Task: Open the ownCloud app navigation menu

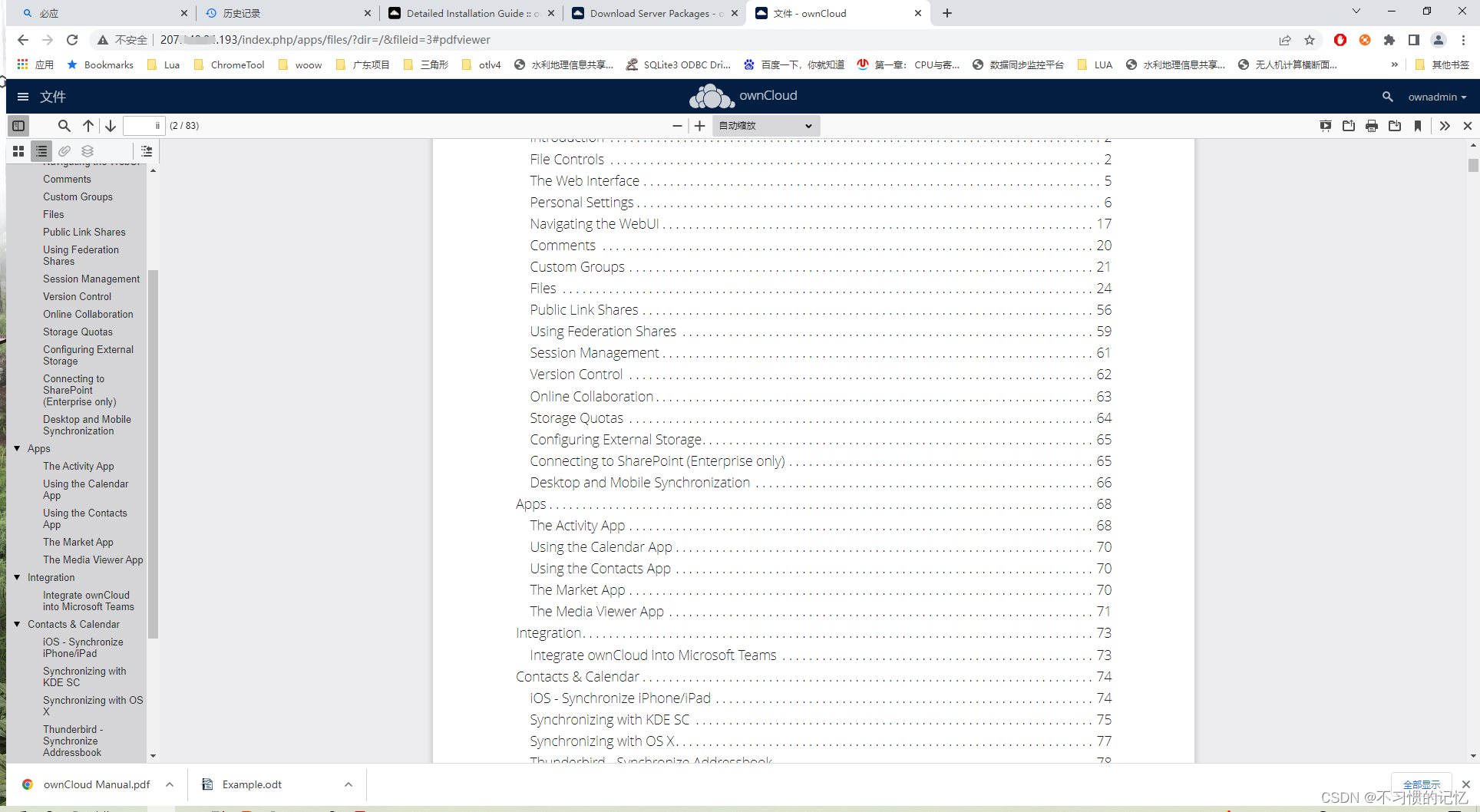Action: point(23,97)
